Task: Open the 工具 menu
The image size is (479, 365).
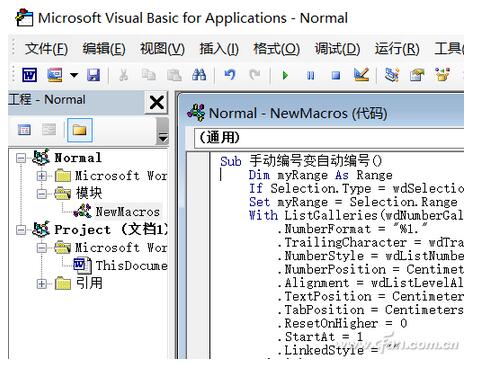Action: tap(449, 49)
